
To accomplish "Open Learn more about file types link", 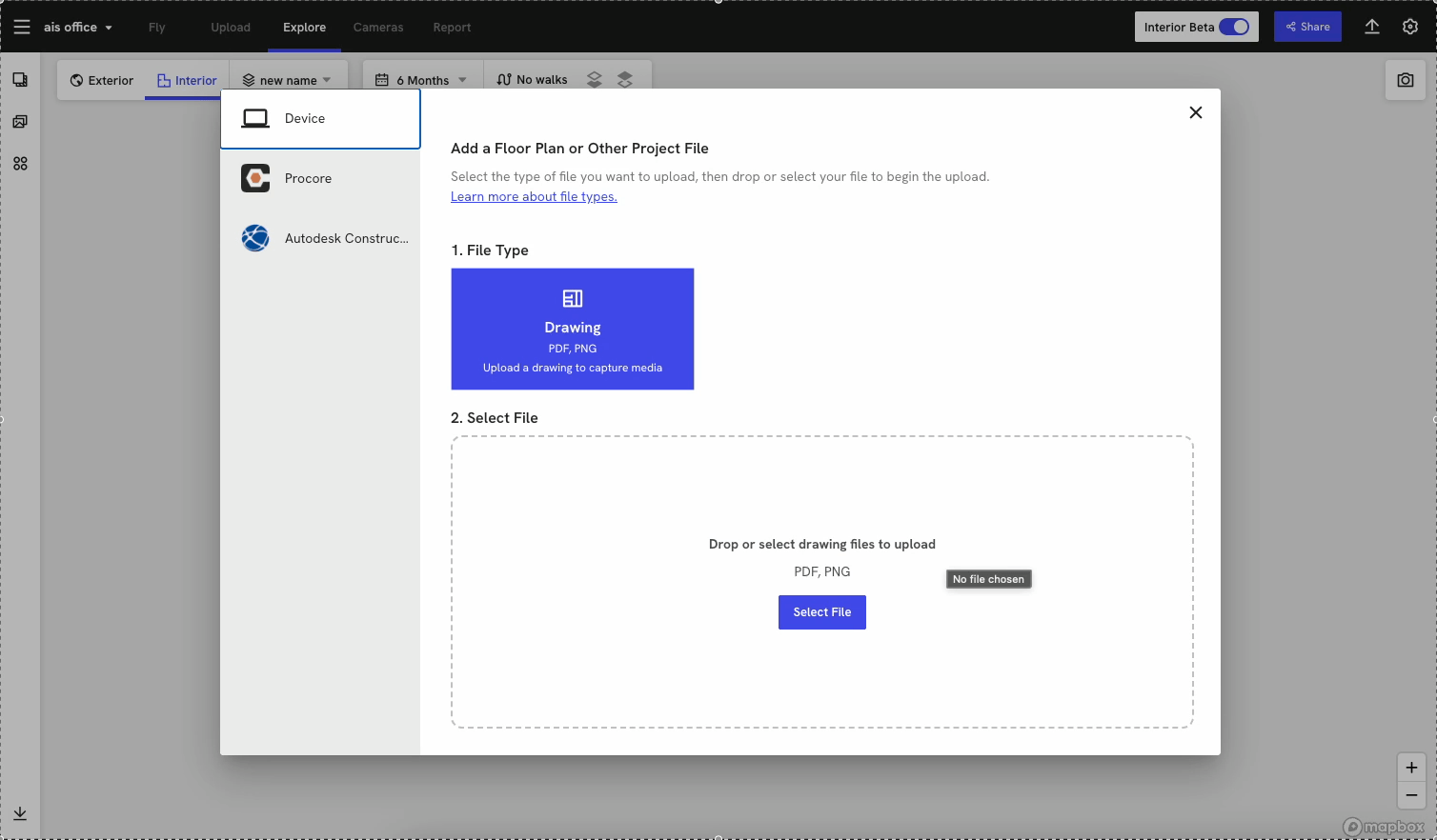I will (534, 197).
